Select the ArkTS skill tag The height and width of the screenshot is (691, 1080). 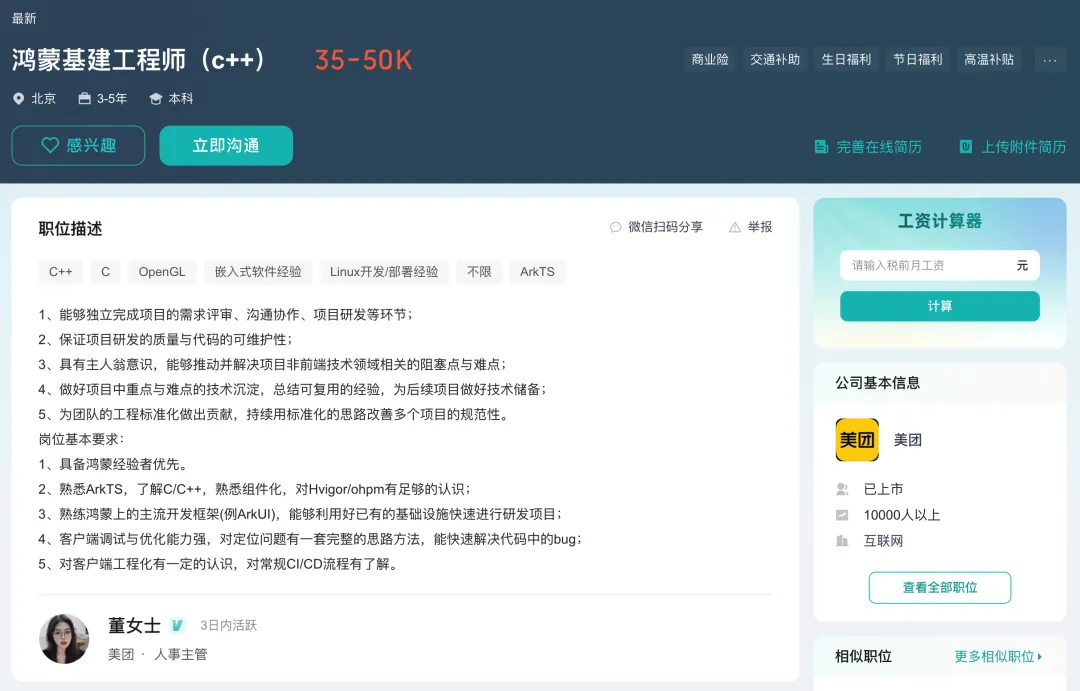tap(537, 272)
